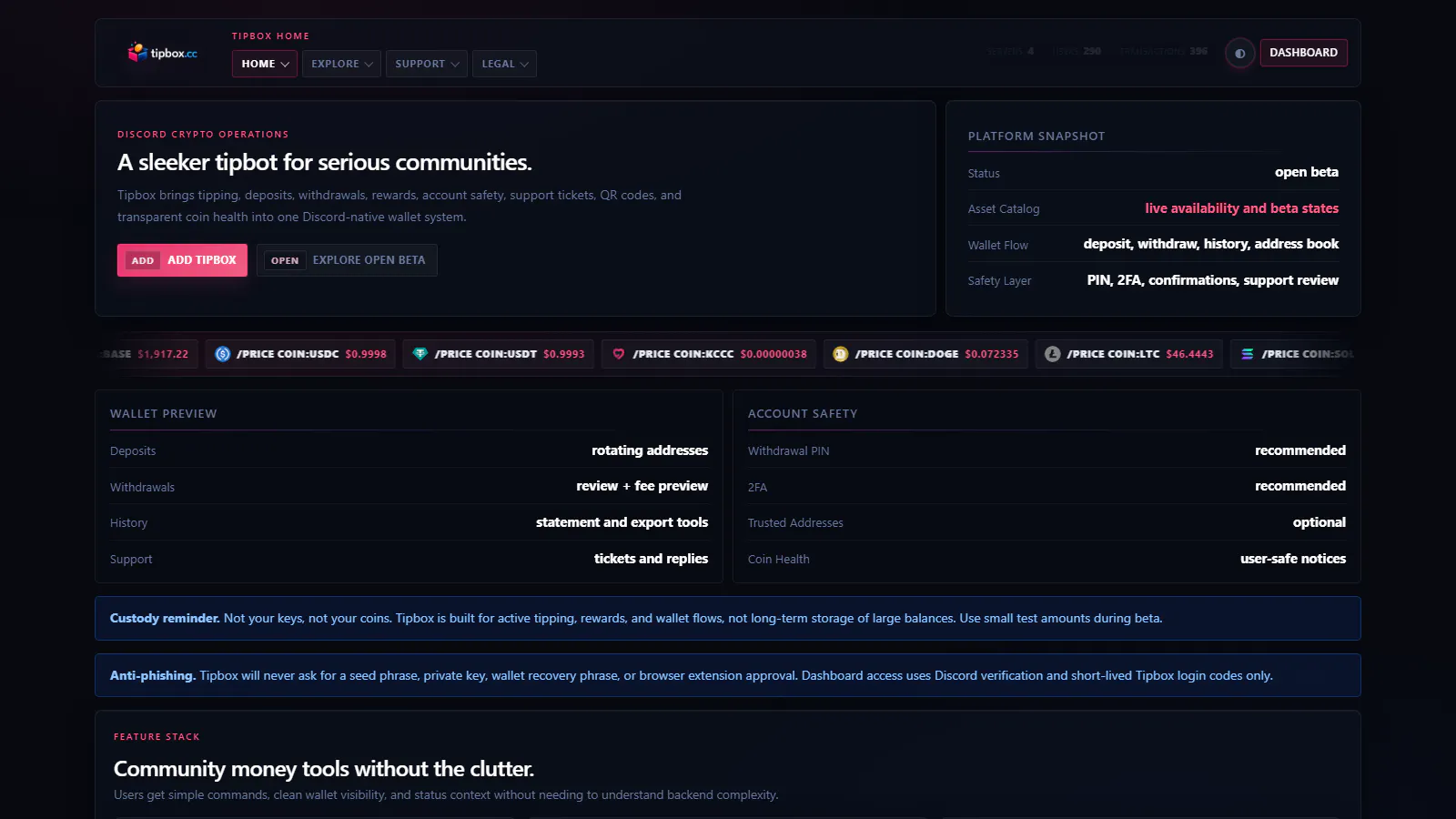Click the USDC coin icon in ticker
Image resolution: width=1456 pixels, height=819 pixels.
click(223, 354)
